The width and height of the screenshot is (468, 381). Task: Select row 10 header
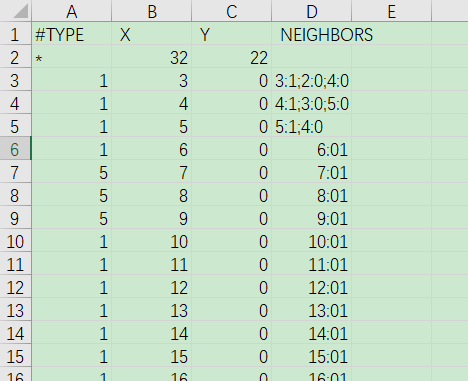[15, 241]
